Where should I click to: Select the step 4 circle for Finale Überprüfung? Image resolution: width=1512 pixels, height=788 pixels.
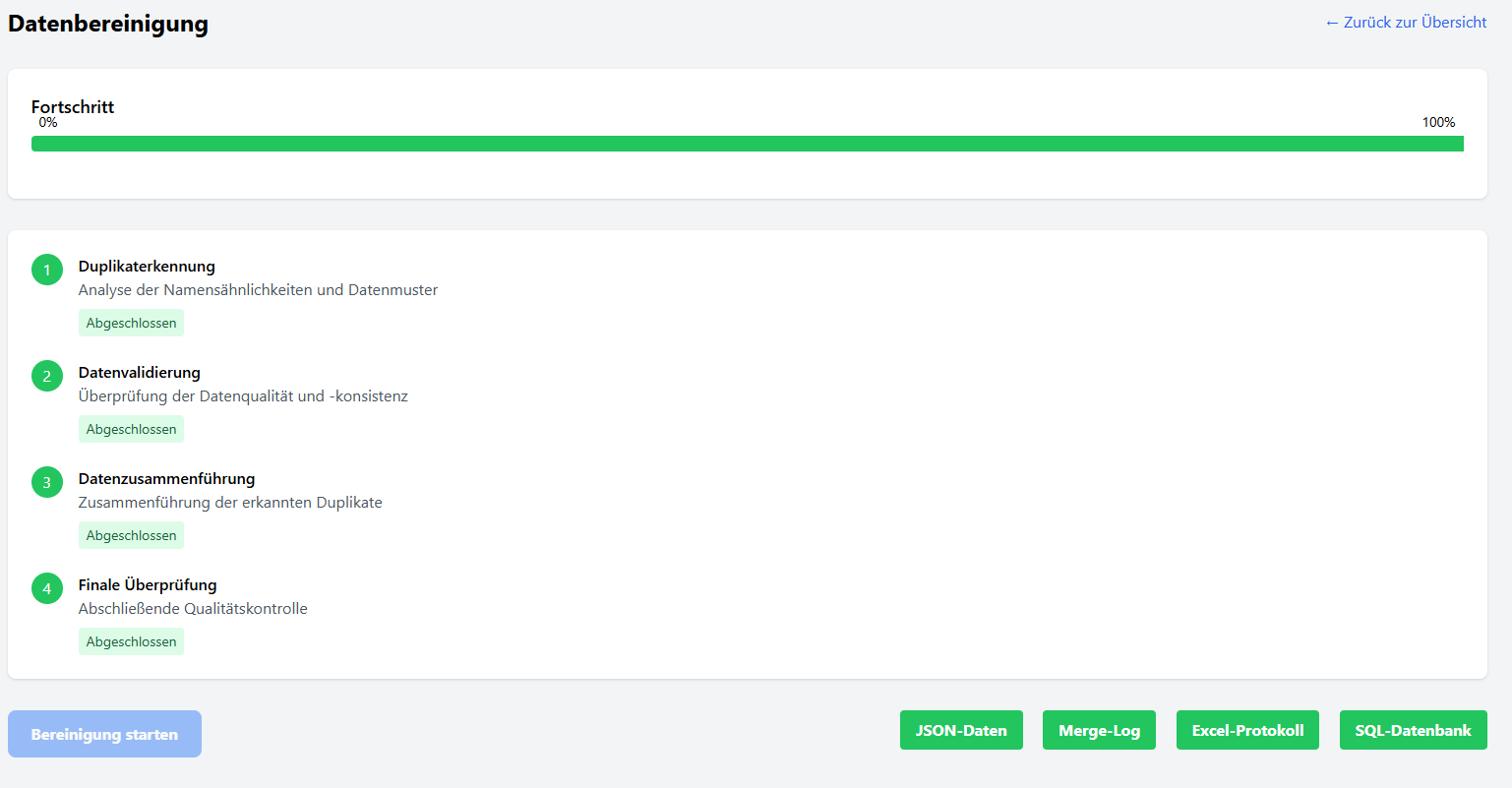click(46, 588)
